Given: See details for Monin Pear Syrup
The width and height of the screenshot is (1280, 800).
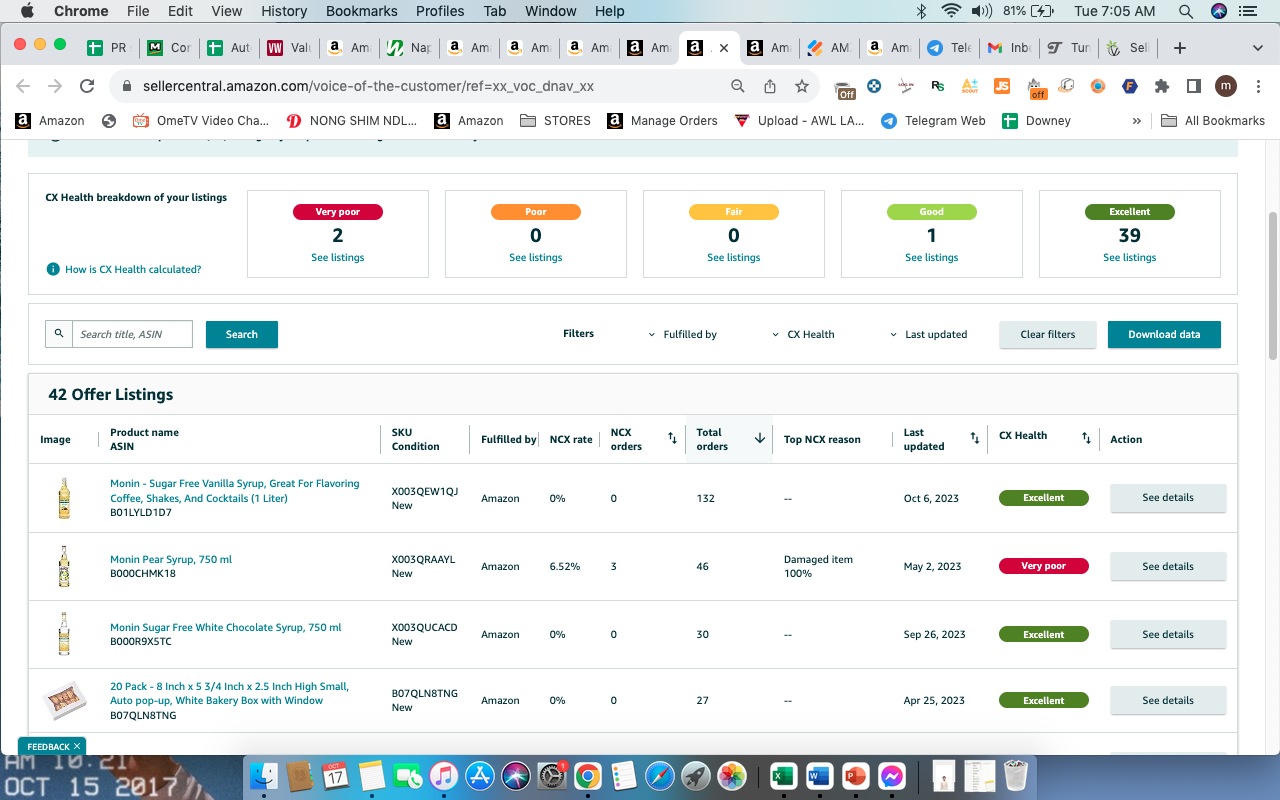Looking at the screenshot, I should [x=1168, y=566].
